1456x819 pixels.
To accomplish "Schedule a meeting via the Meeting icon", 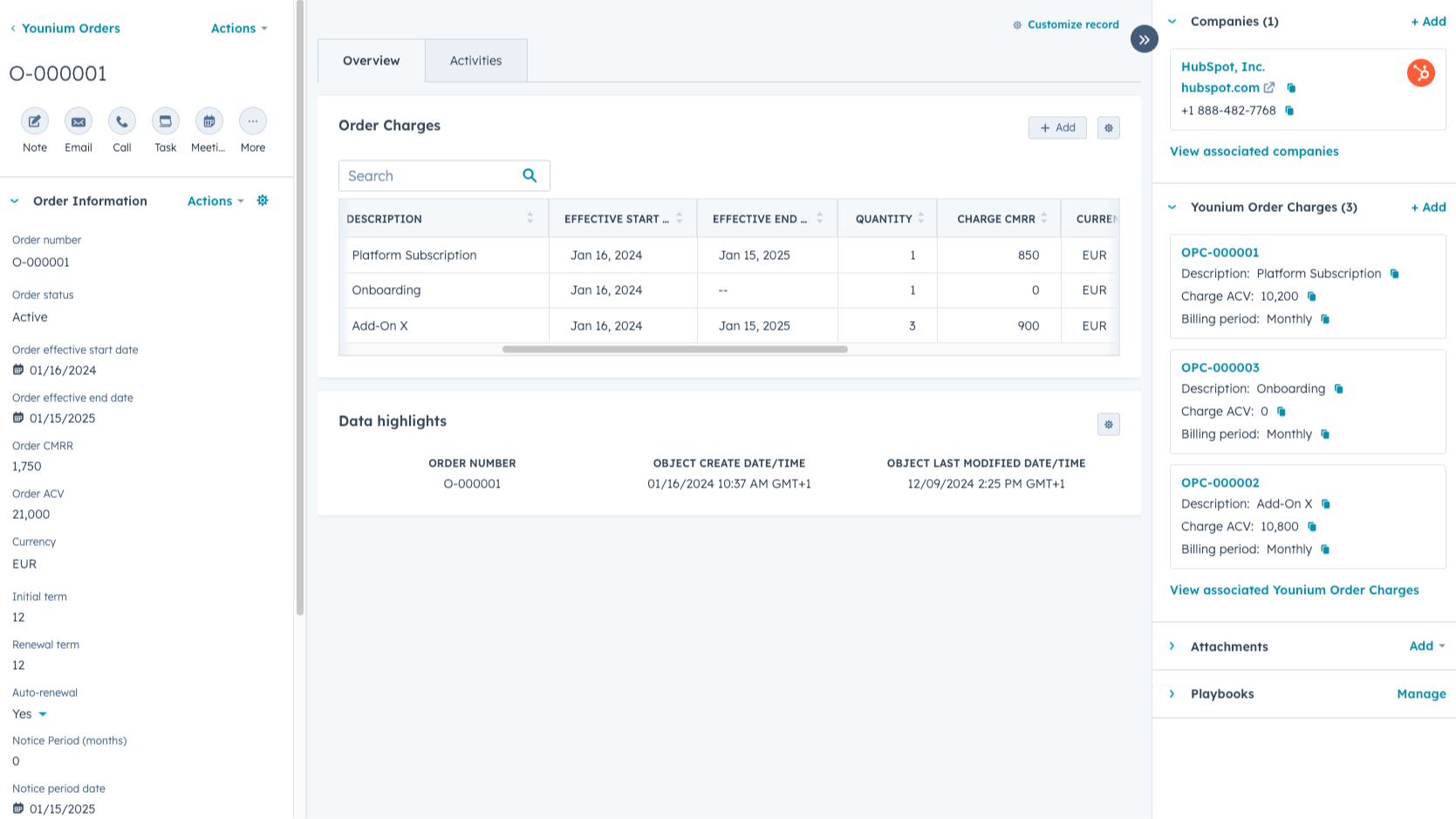I will (x=208, y=122).
